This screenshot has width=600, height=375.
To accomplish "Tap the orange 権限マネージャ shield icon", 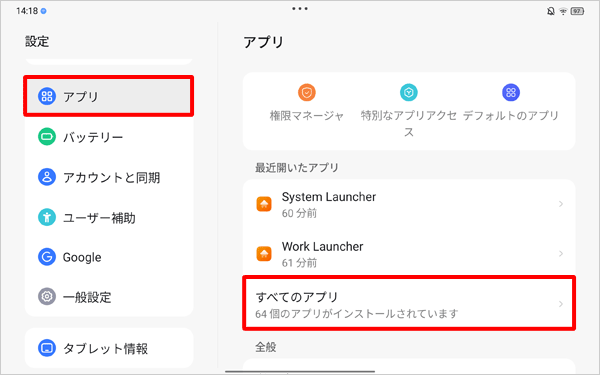I will tap(307, 92).
